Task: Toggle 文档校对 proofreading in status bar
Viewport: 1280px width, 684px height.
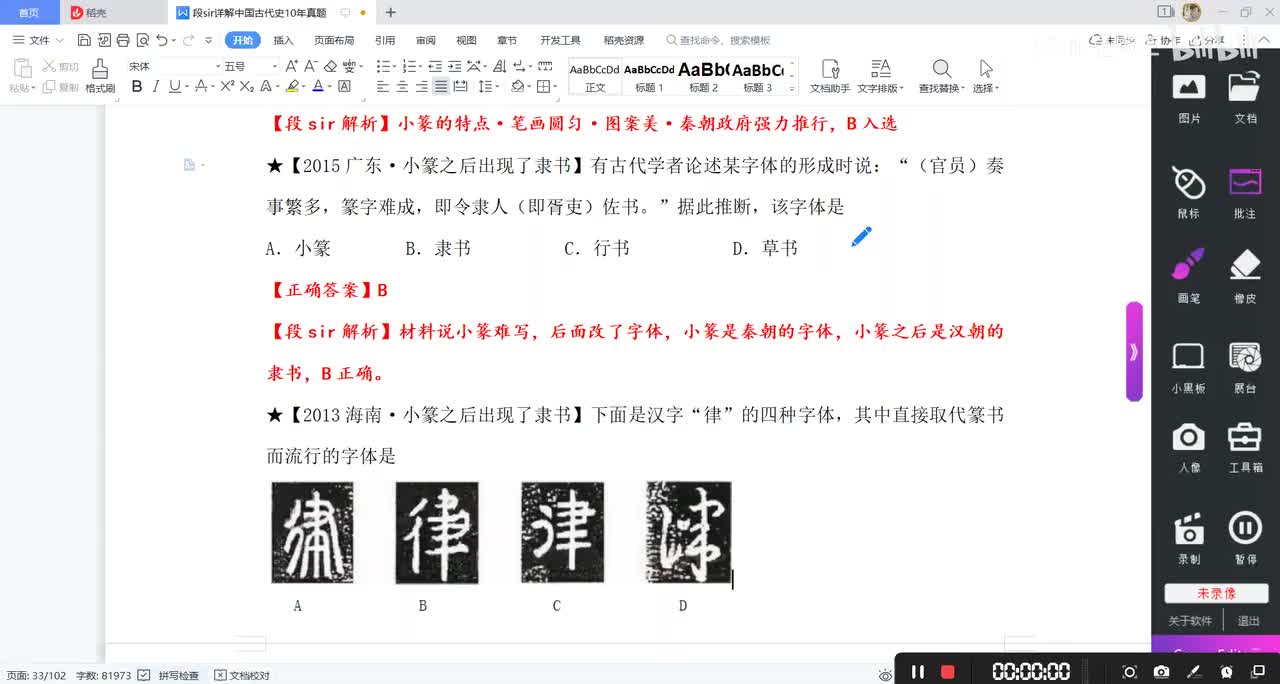Action: [x=242, y=675]
